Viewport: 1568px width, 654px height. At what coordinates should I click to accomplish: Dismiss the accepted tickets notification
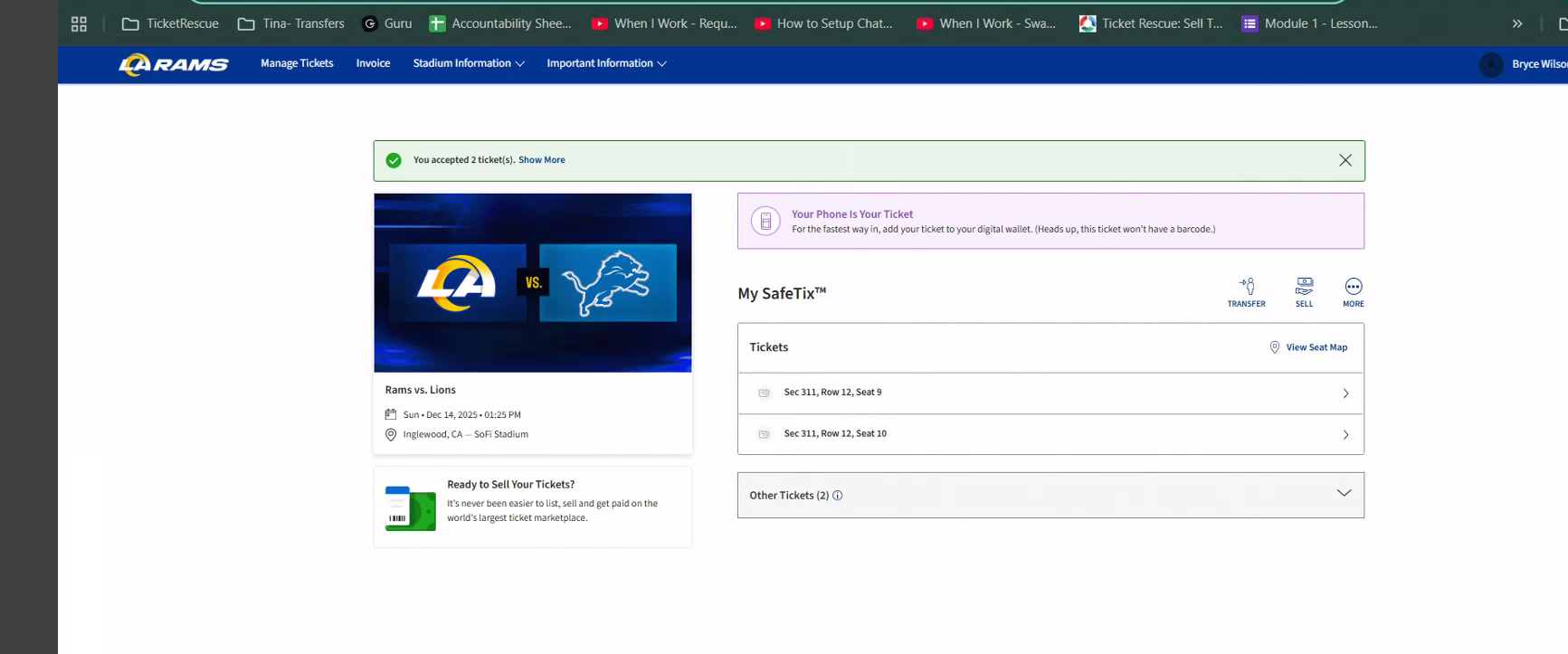click(x=1345, y=160)
